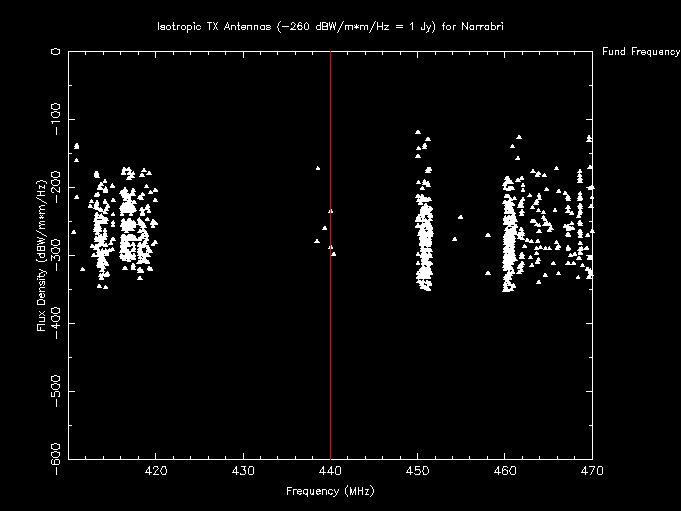Click the red vertical line at 440 MHz
This screenshot has width=681, height=511.
(331, 255)
